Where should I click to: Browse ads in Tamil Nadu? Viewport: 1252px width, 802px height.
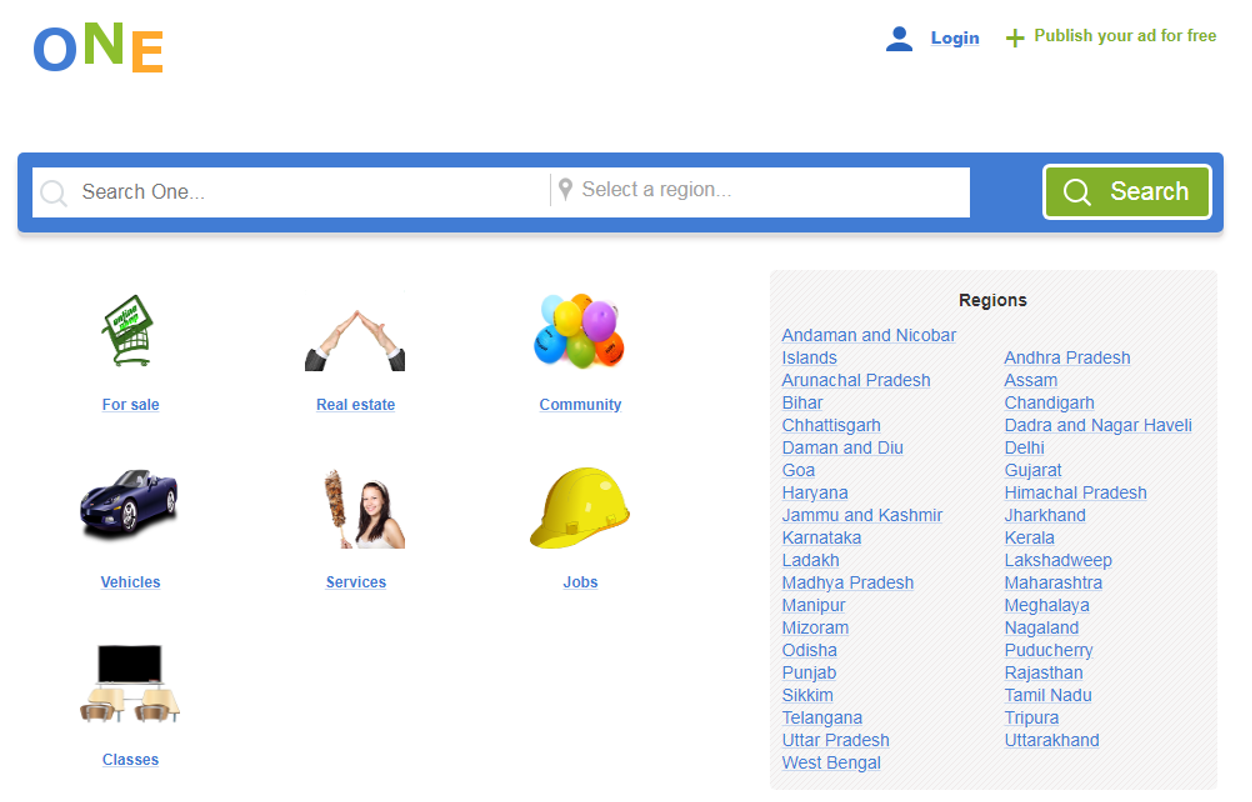coord(1047,695)
